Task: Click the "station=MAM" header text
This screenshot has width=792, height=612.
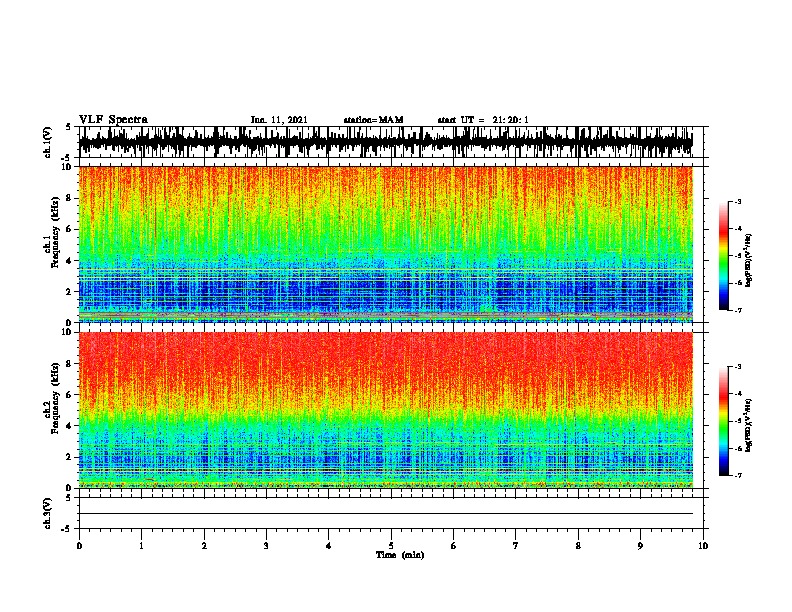Action: pyautogui.click(x=373, y=120)
